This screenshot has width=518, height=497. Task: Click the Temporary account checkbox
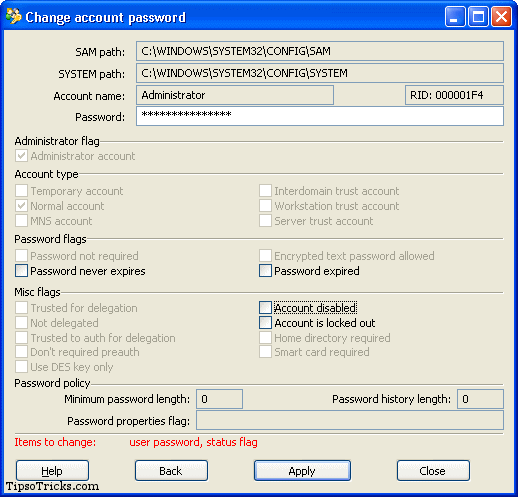click(x=21, y=191)
